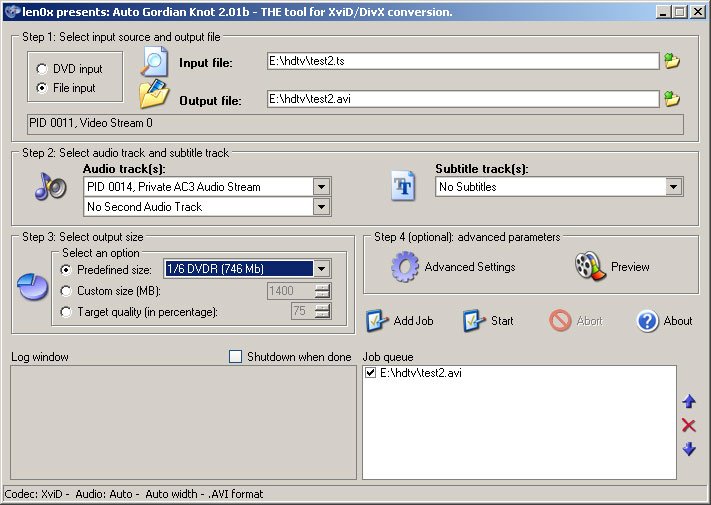The image size is (711, 505).
Task: Click the Advanced Settings label
Action: pos(470,267)
